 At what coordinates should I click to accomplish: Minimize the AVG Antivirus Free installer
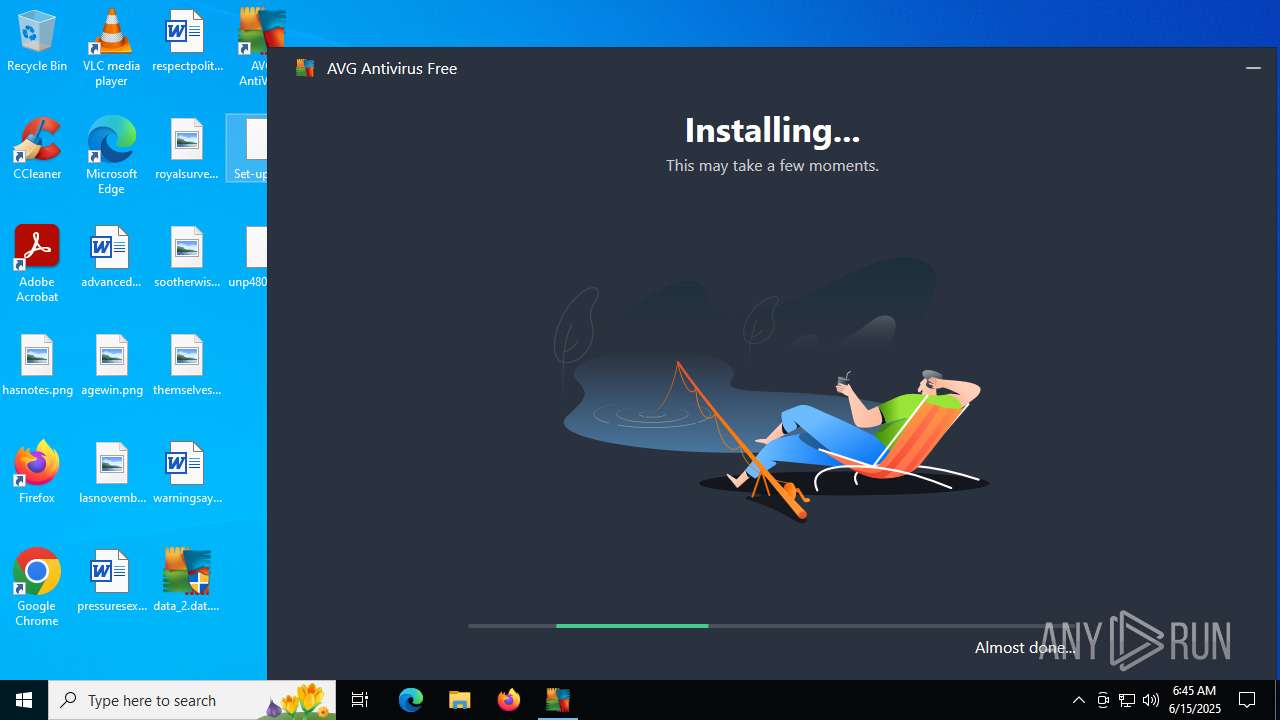coord(1253,68)
